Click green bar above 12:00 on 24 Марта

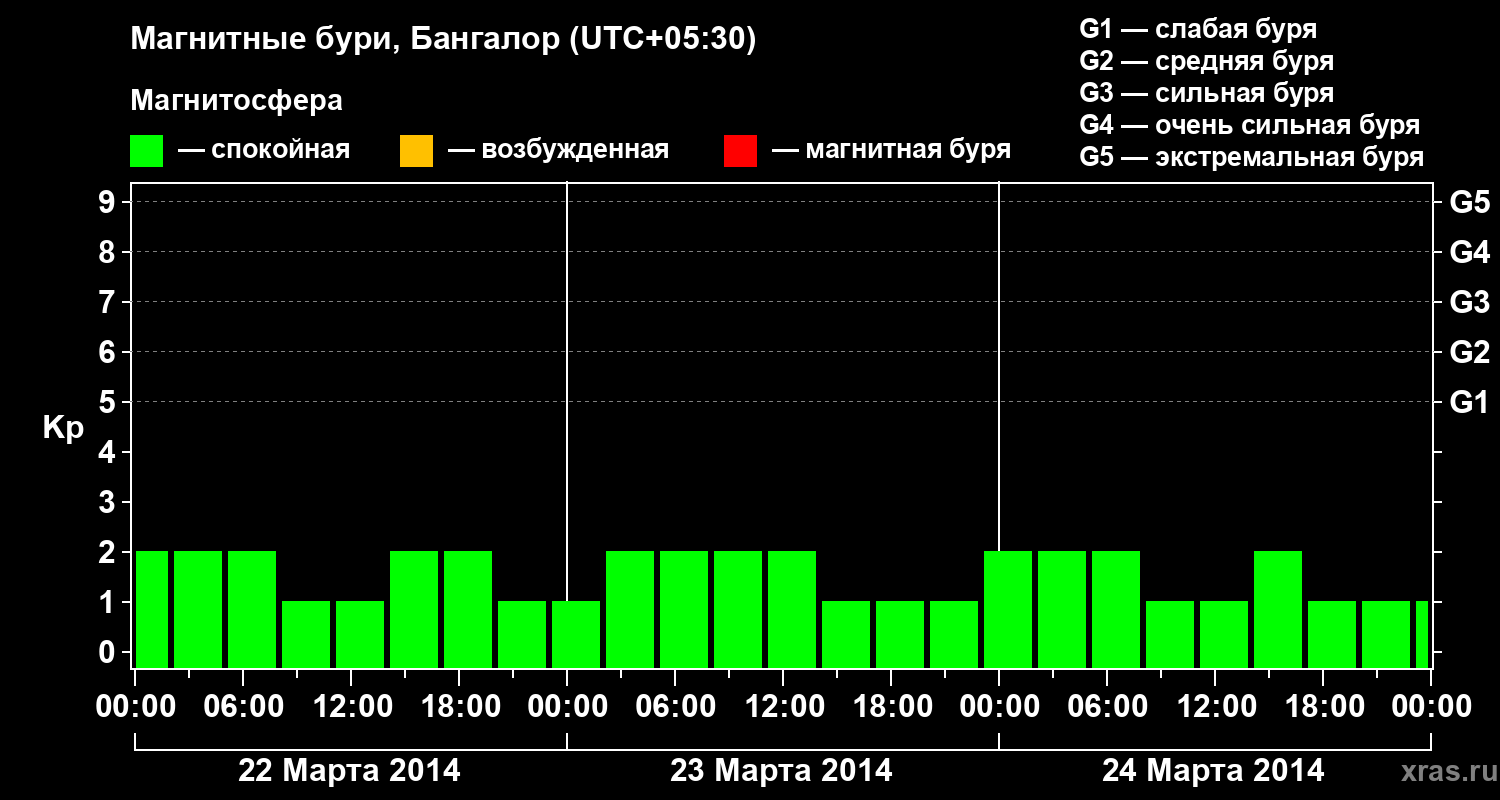click(1224, 634)
